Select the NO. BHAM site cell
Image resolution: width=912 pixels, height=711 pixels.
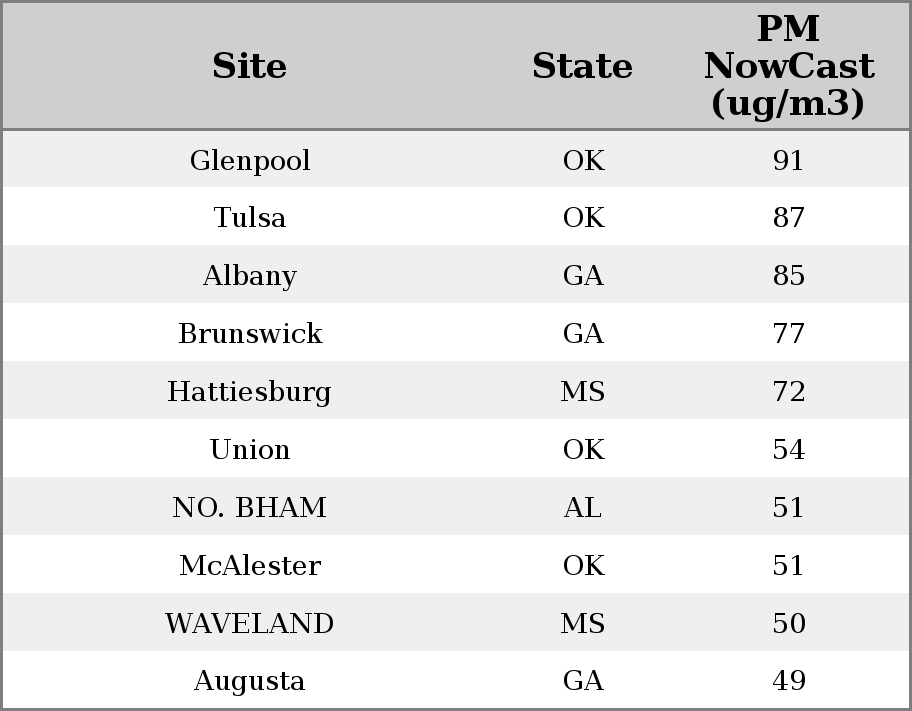[250, 508]
